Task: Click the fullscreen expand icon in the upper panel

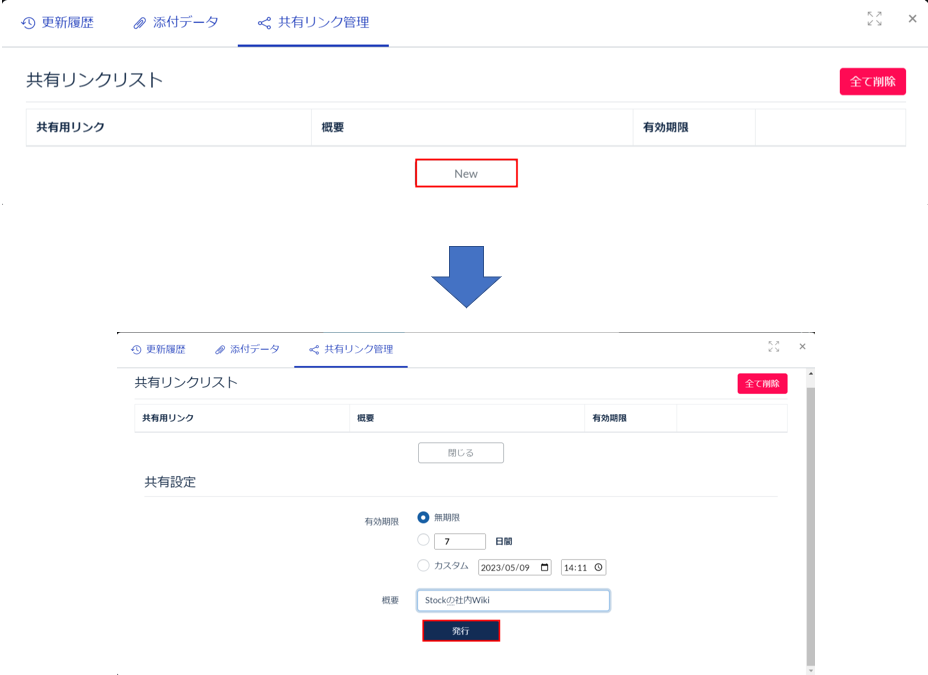Action: click(875, 19)
